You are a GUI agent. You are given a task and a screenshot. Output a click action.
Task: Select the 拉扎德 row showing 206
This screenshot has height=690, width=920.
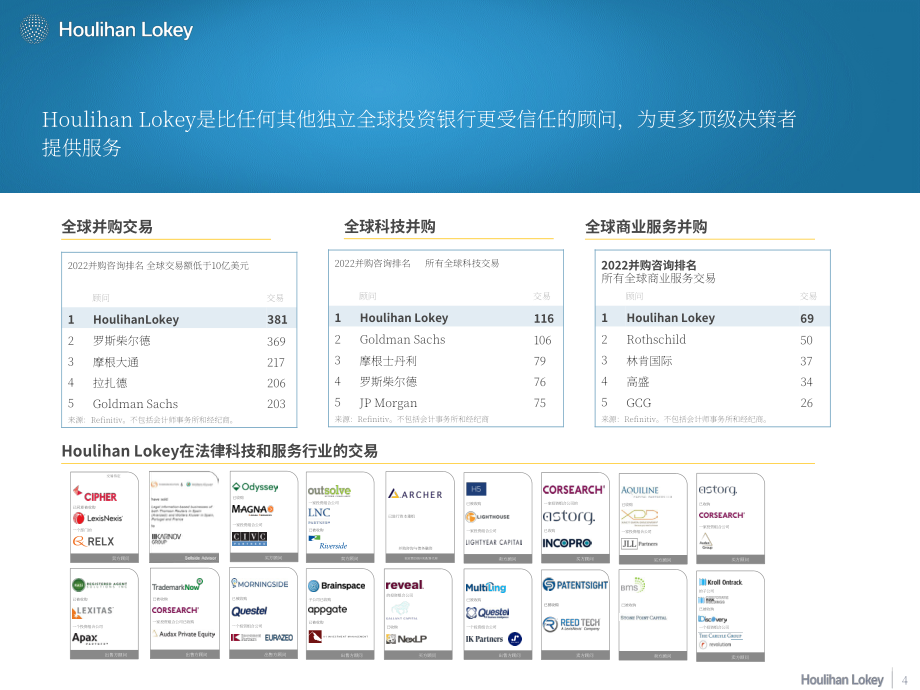click(179, 383)
